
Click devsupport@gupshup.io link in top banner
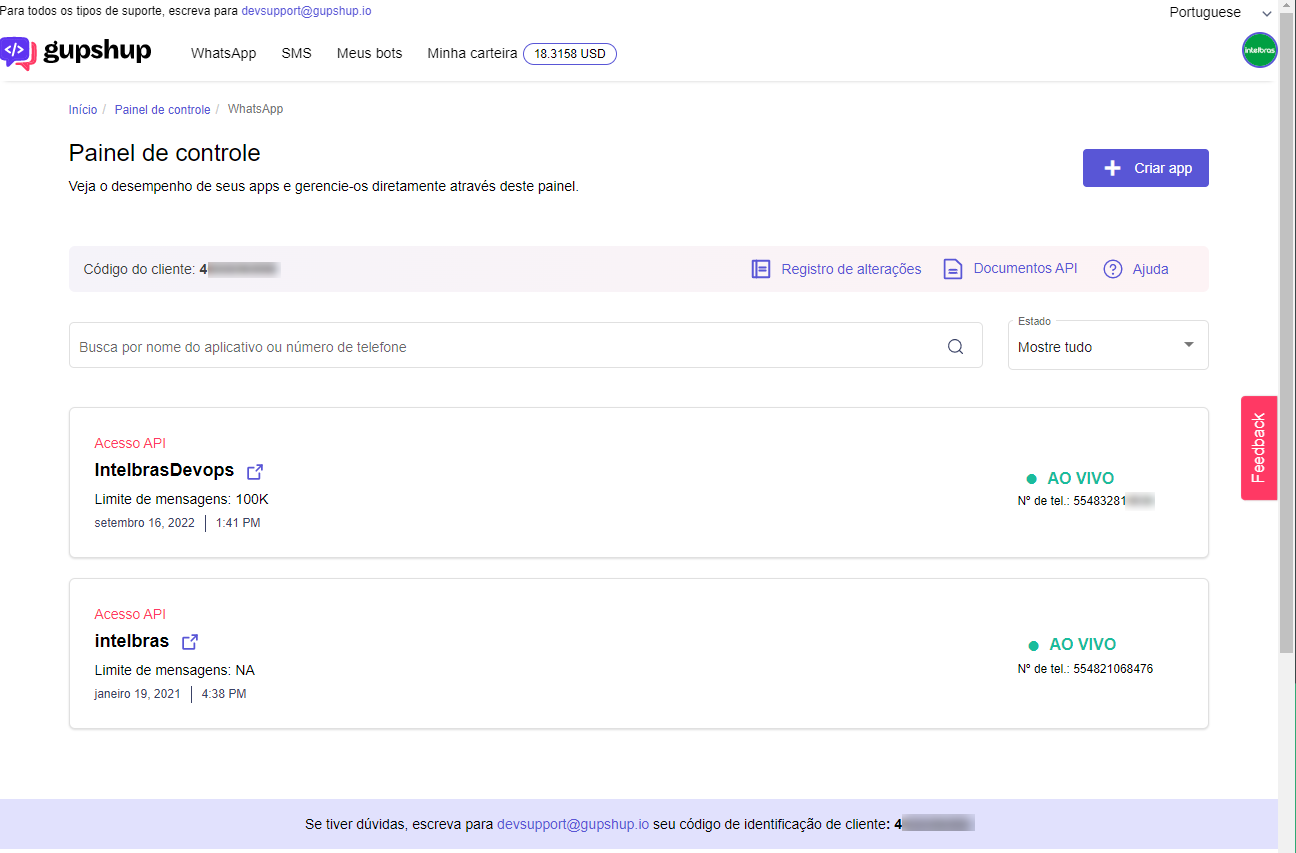pyautogui.click(x=306, y=11)
